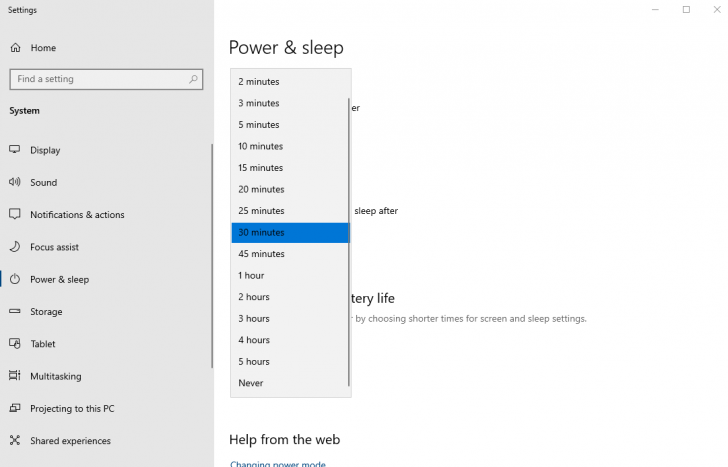Click the Find a setting search box
The height and width of the screenshot is (467, 728).
[106, 79]
